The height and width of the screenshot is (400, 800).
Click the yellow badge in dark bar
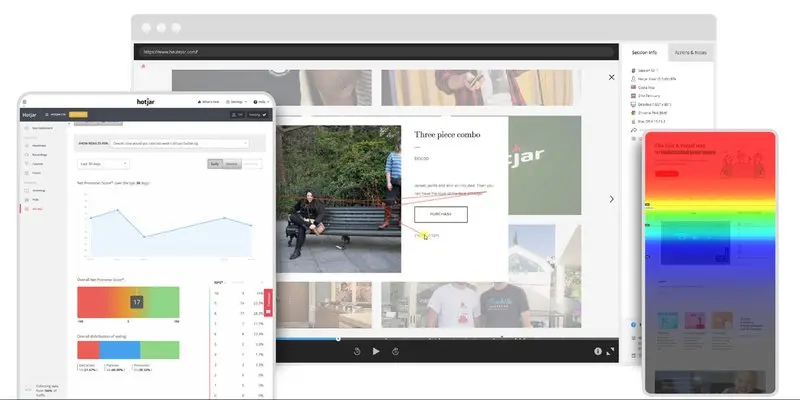click(x=78, y=115)
